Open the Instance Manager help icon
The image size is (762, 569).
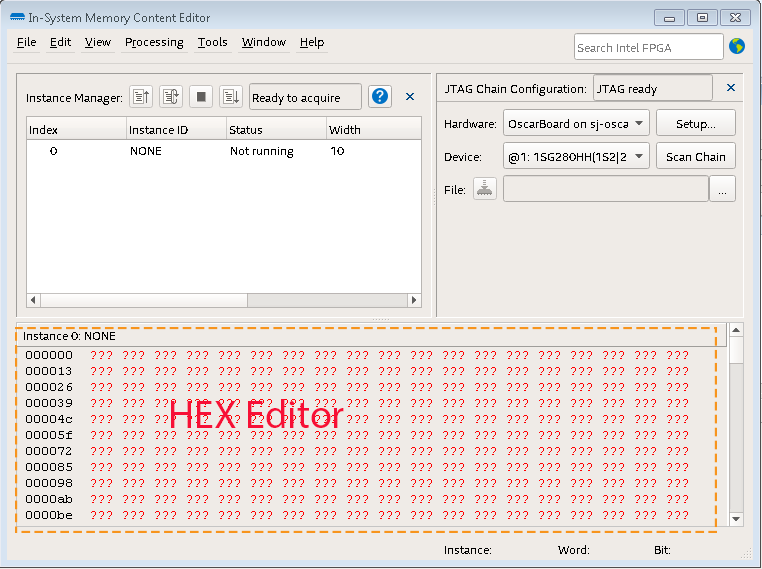click(x=380, y=97)
